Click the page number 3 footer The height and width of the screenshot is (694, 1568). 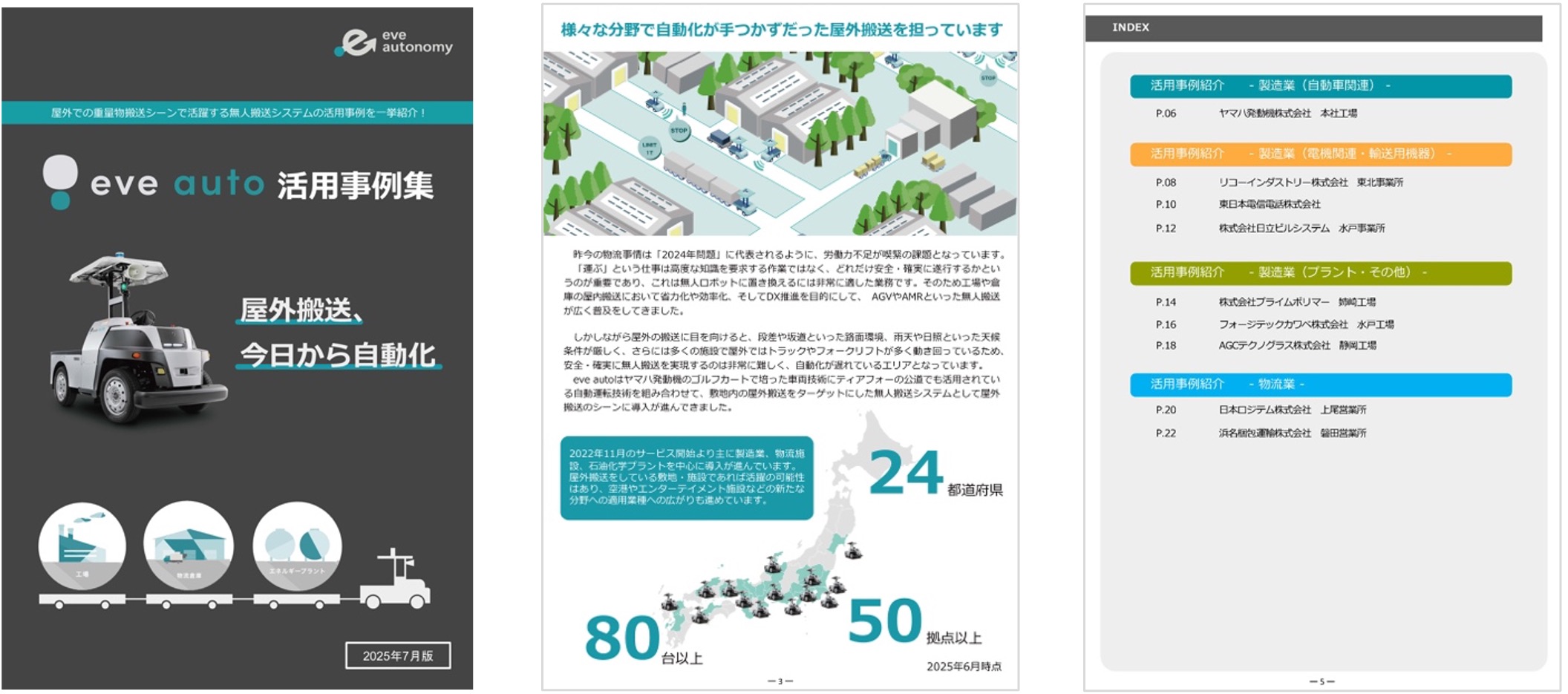(780, 681)
